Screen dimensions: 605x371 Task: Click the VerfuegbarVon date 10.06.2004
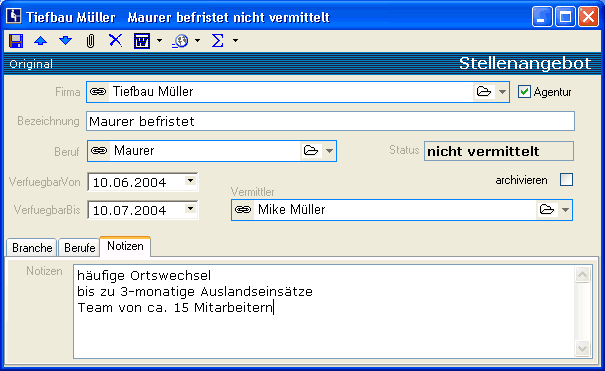(x=130, y=182)
